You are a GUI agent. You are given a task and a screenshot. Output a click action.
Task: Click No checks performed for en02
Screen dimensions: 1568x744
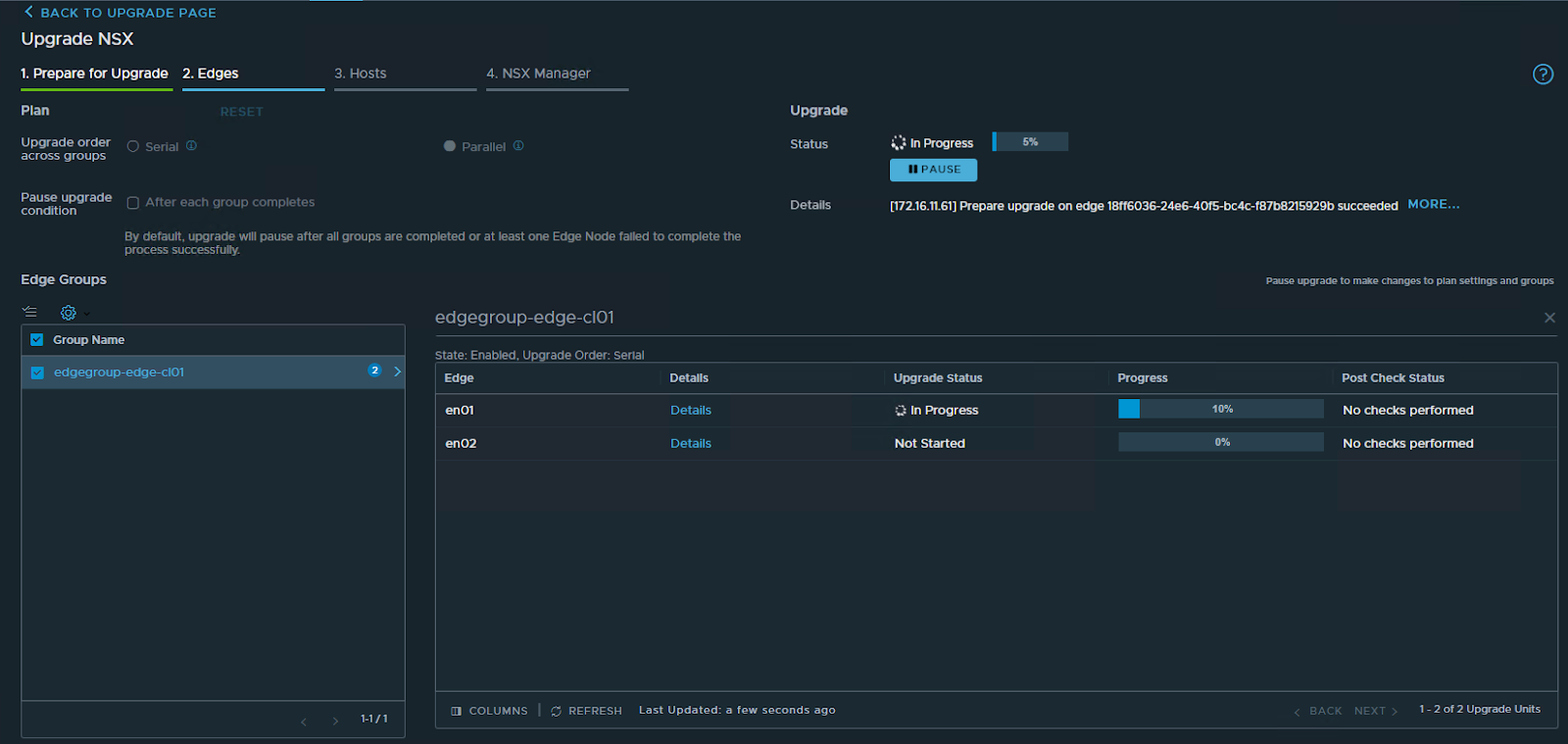(1408, 444)
